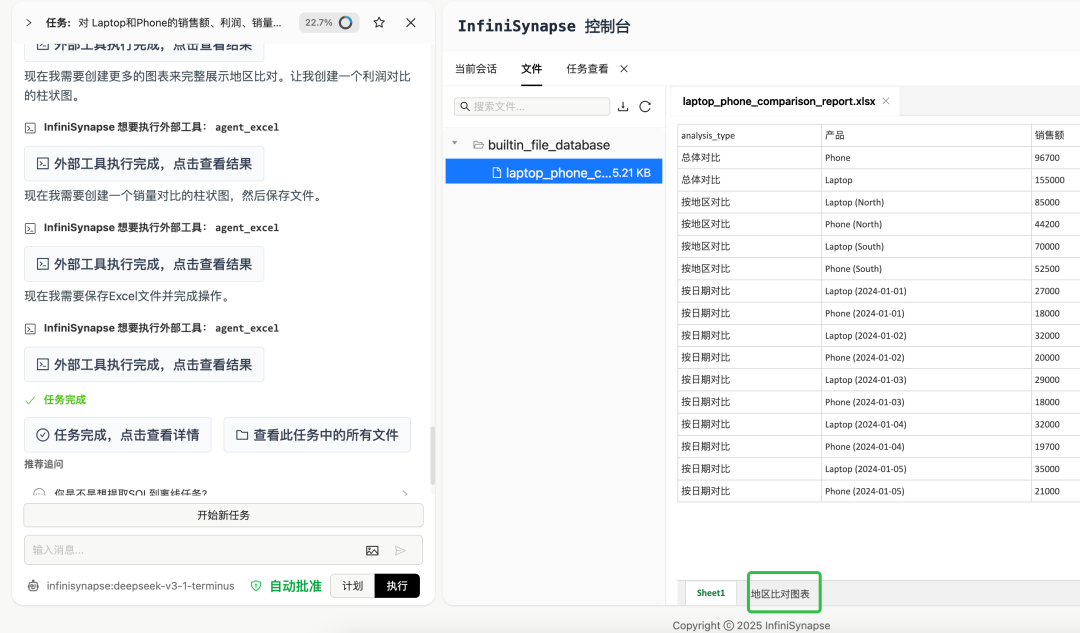This screenshot has height=633, width=1080.
Task: Open 任务完成，点击查看详情
Action: pyautogui.click(x=118, y=435)
